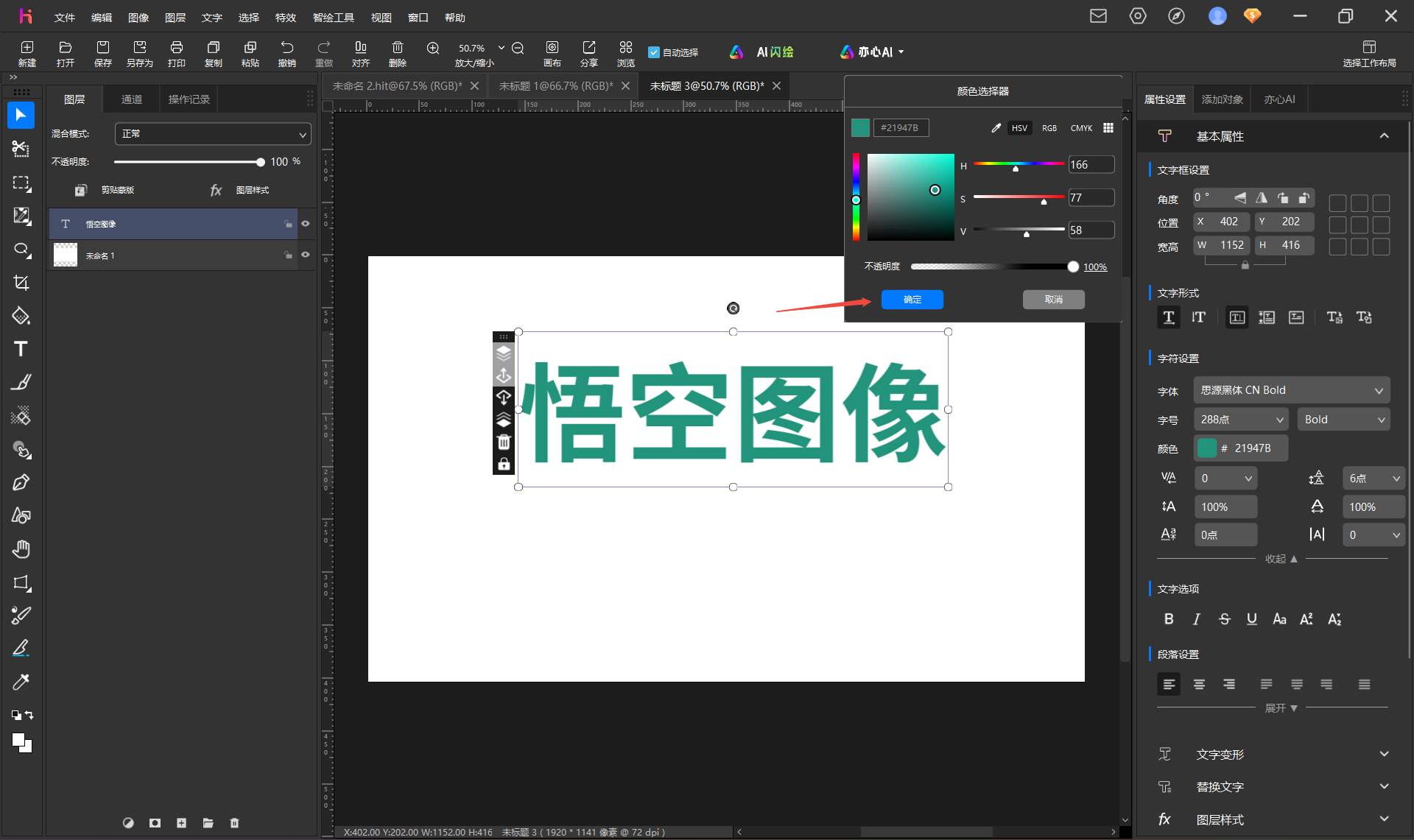Toggle the 自动选择 checkbox
This screenshot has width=1414, height=840.
pyautogui.click(x=653, y=52)
